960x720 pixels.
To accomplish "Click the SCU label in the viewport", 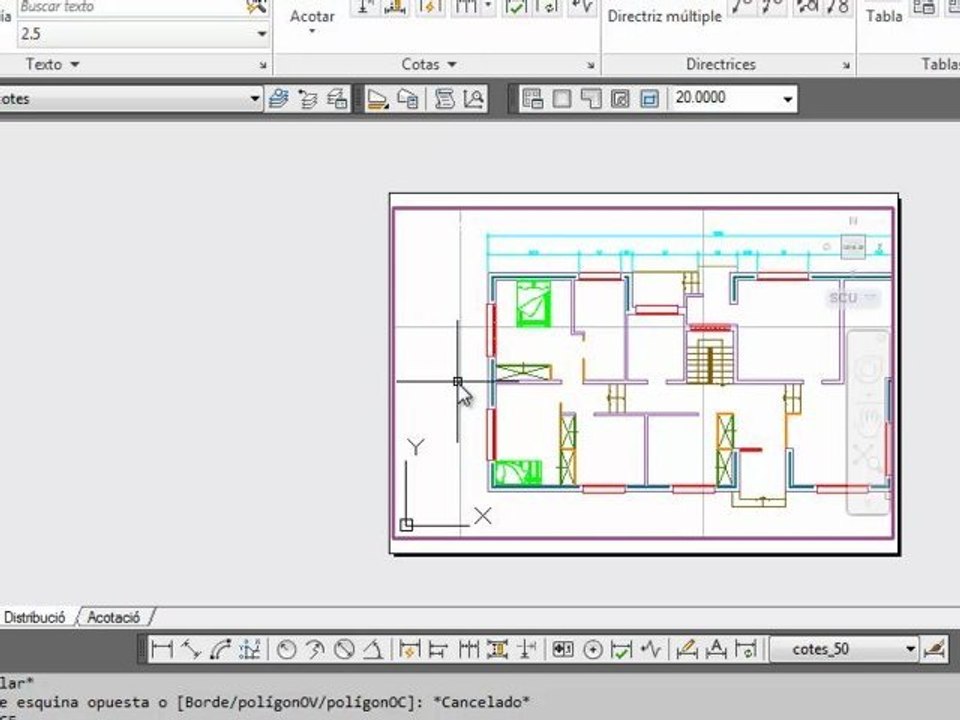I will [x=843, y=298].
